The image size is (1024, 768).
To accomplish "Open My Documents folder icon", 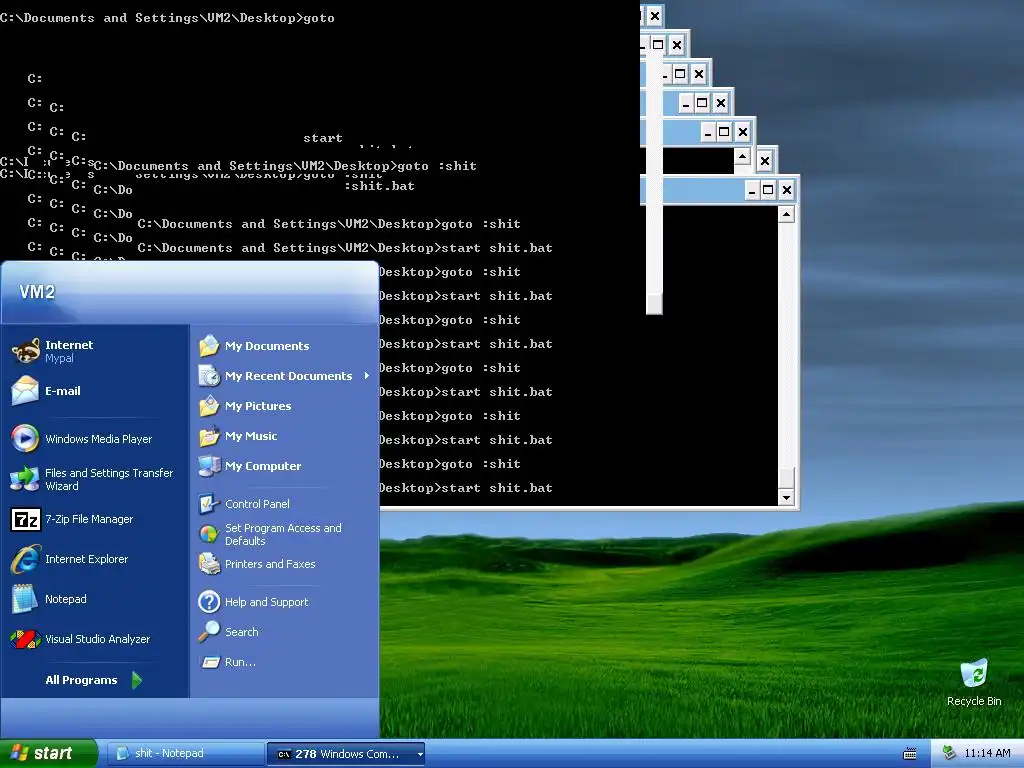I will coord(210,345).
